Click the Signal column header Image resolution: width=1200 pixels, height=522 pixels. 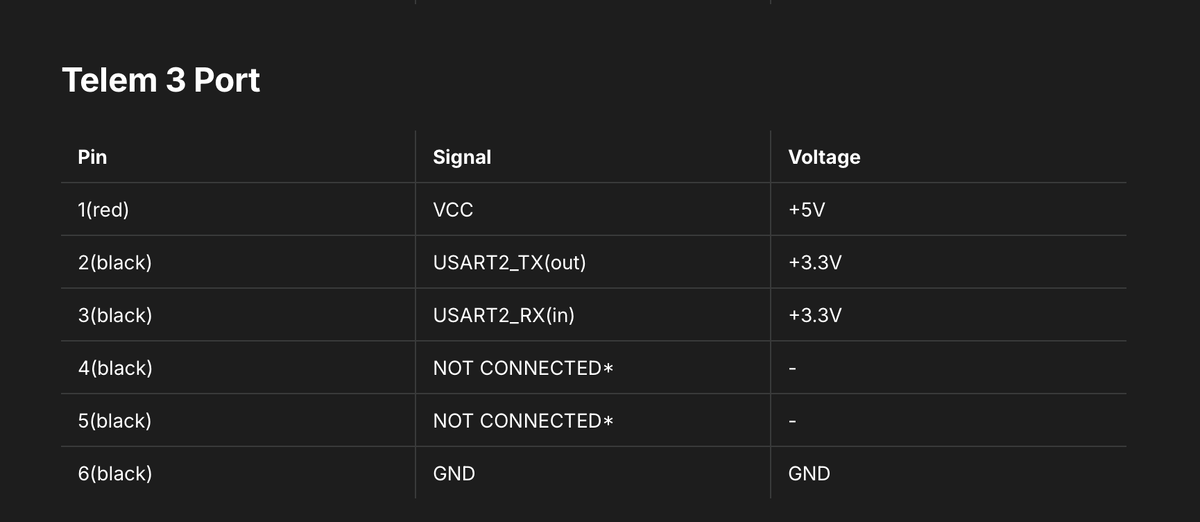(x=462, y=157)
